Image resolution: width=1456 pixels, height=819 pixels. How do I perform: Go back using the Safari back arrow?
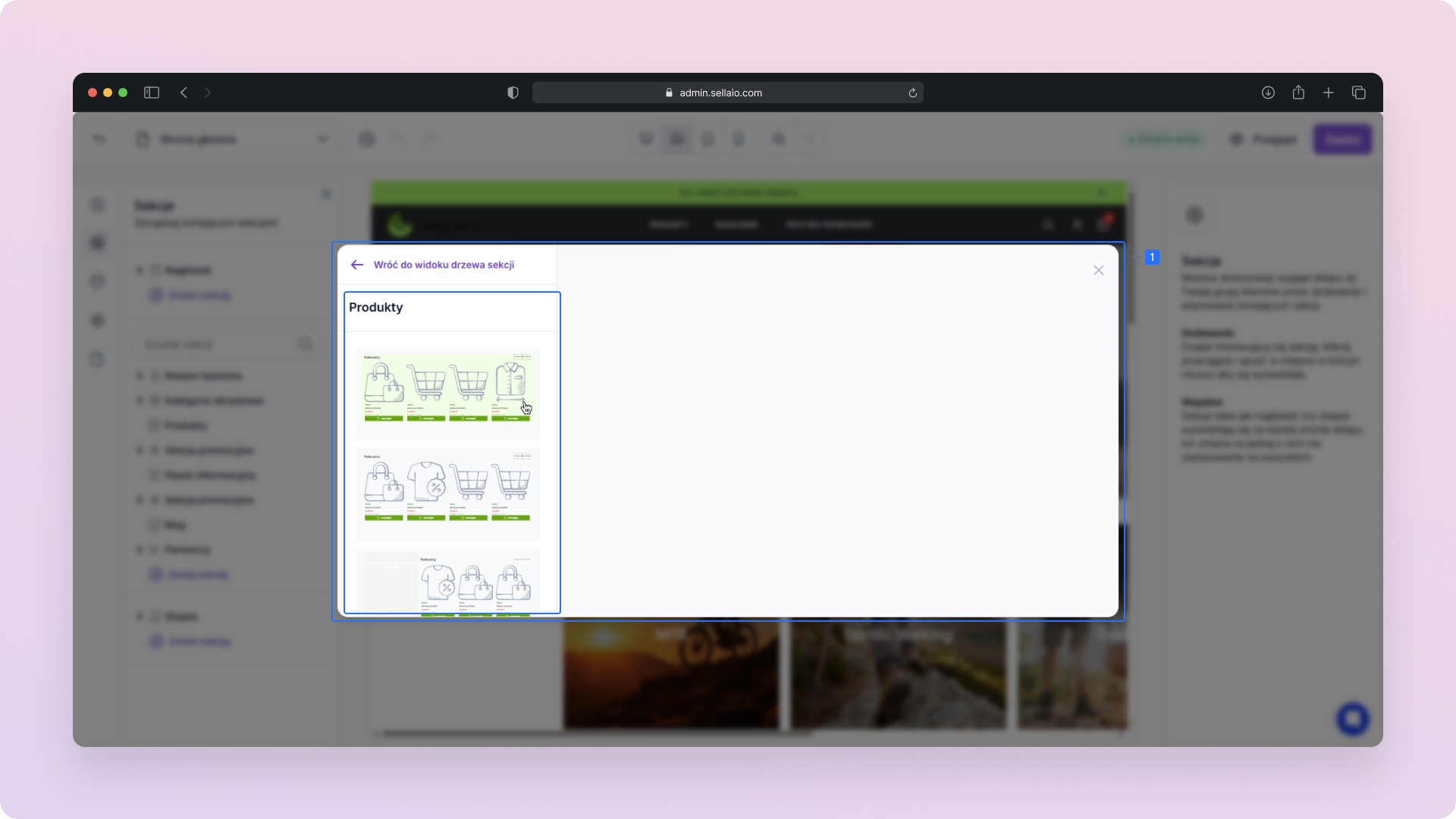coord(184,93)
